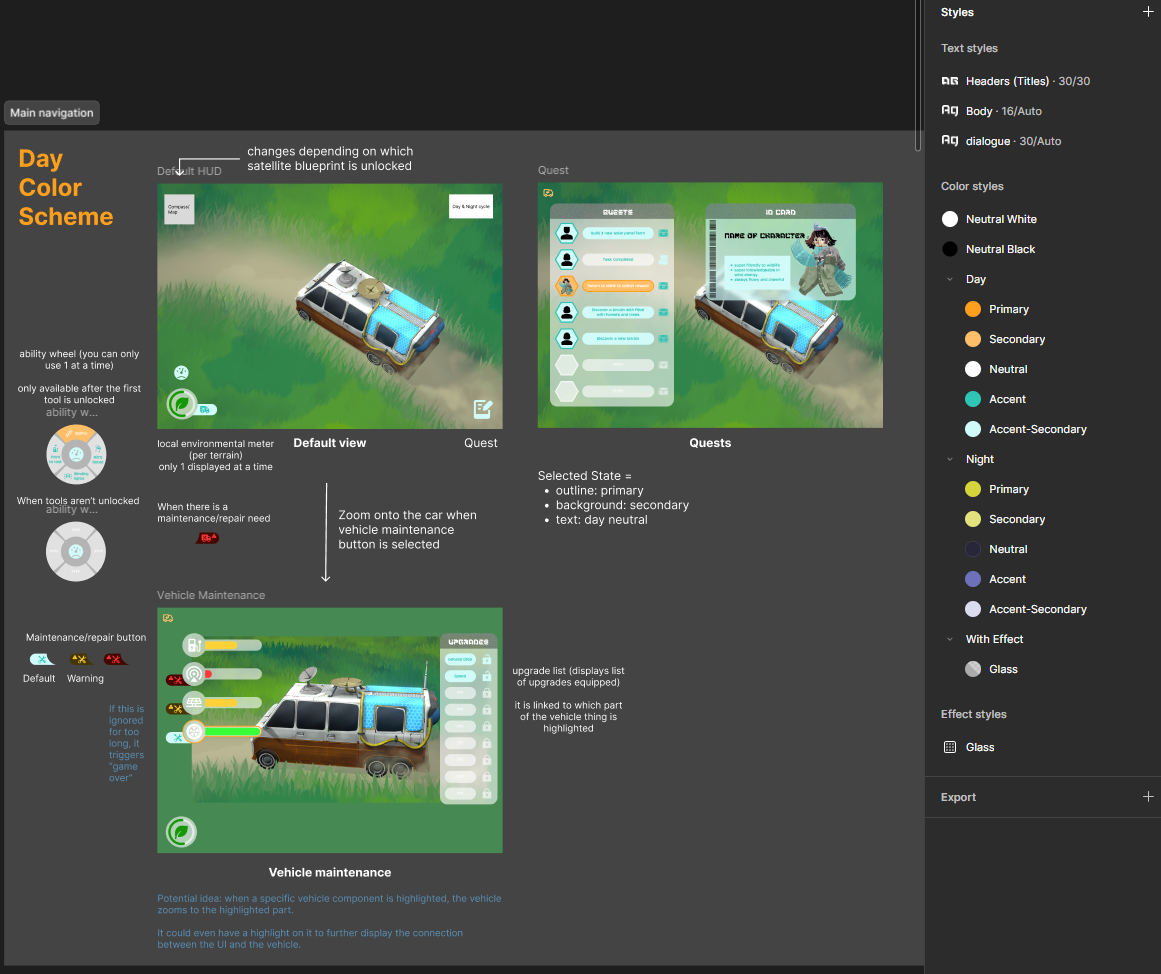The image size is (1161, 974).
Task: Select the Headers (Titles) text style icon
Action: coord(950,81)
